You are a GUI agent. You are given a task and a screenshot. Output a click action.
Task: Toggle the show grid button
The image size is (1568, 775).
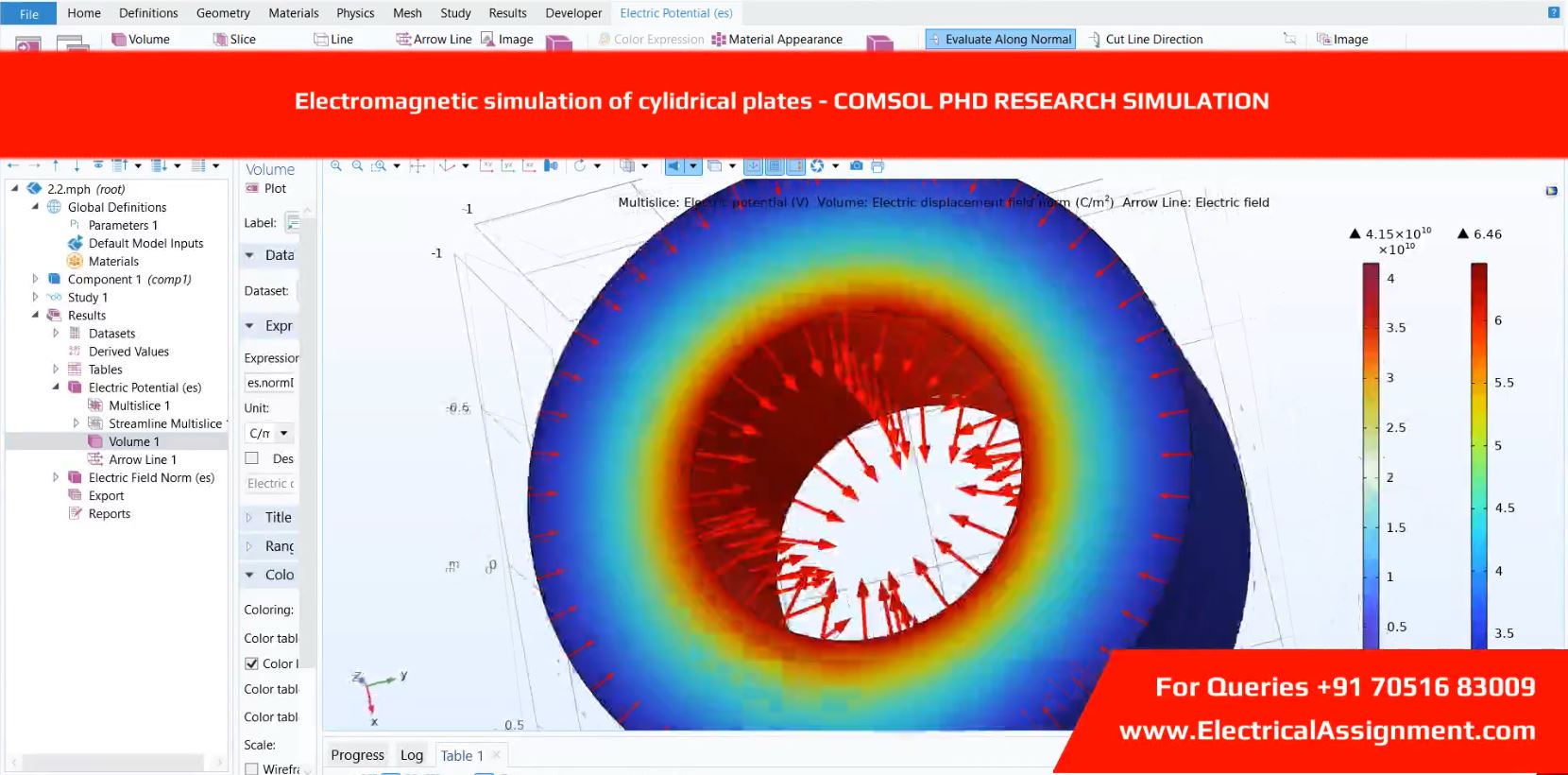click(x=775, y=165)
